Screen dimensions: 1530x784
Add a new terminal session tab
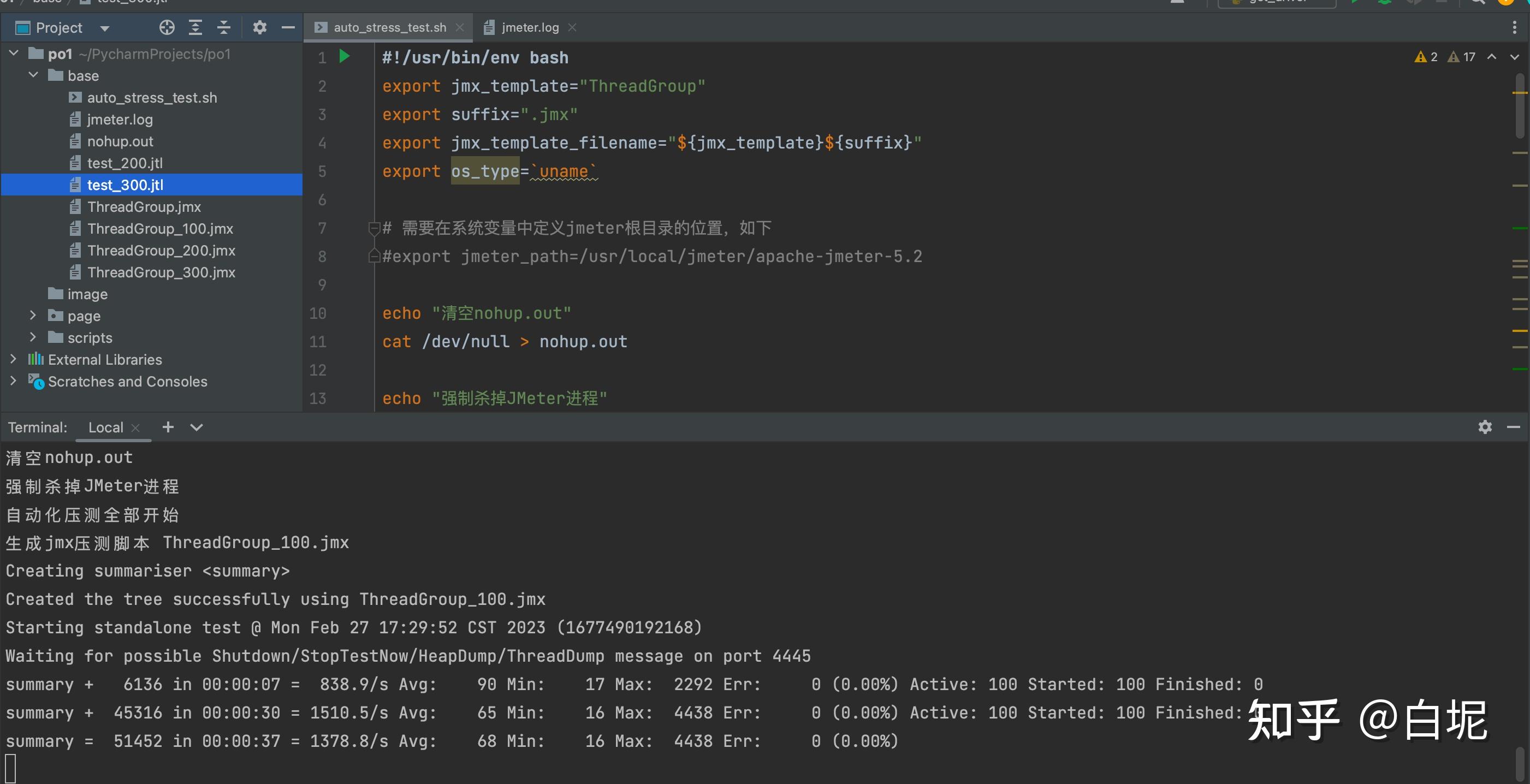(168, 427)
